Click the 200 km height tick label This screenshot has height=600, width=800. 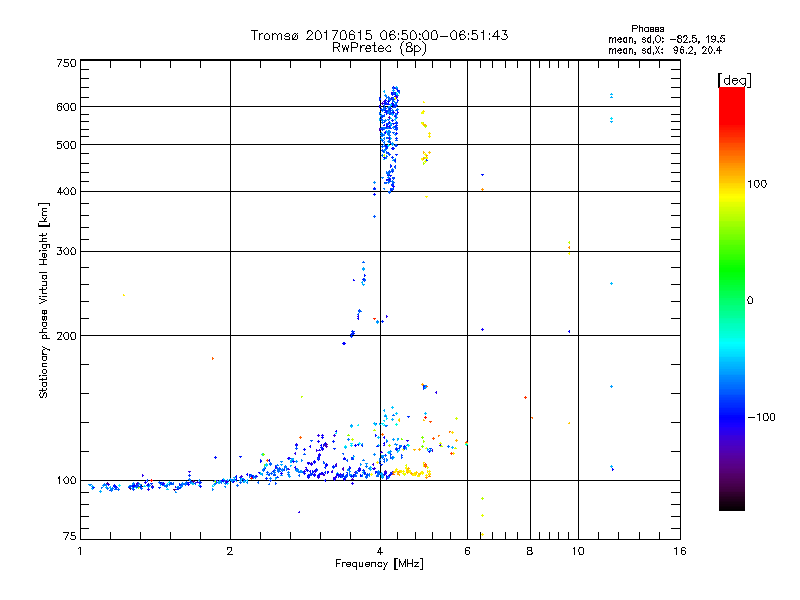click(66, 336)
